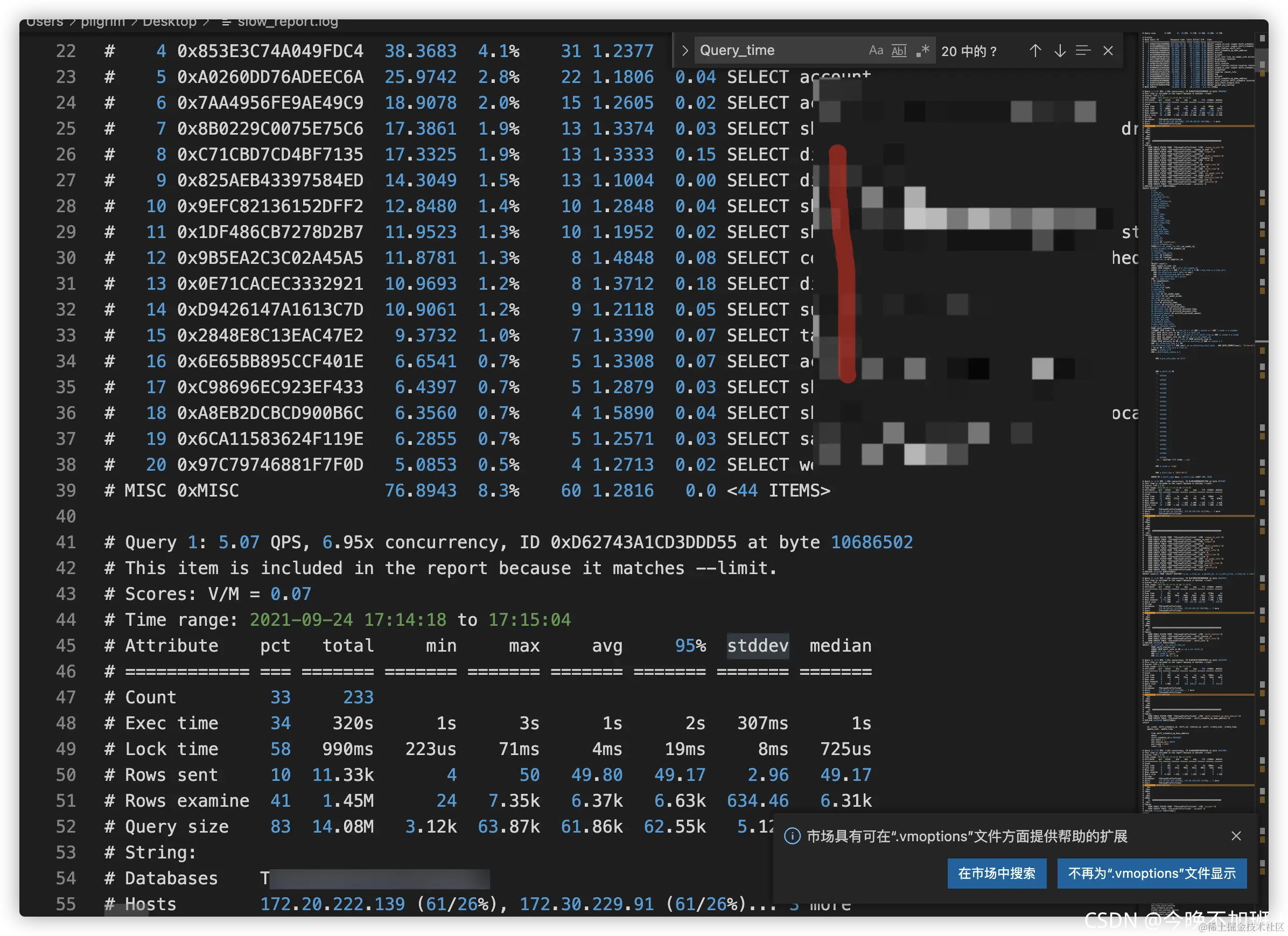Click 在市场中搜索 button

point(996,873)
